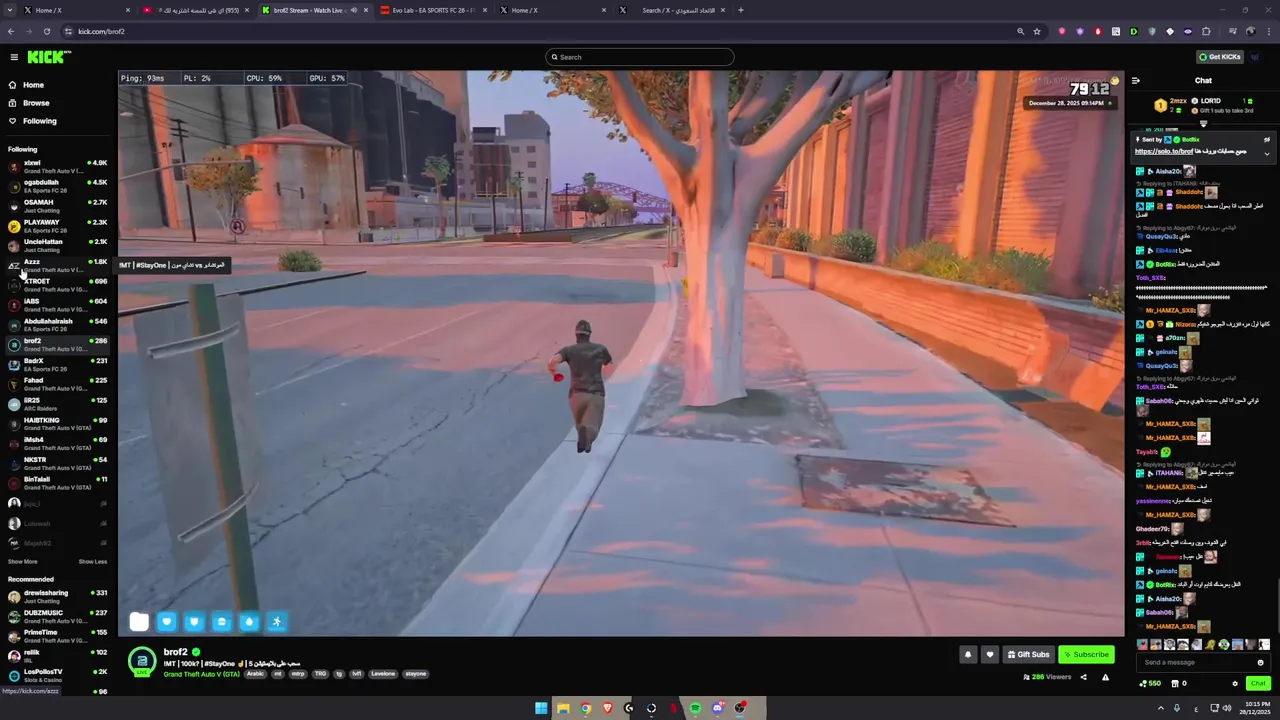
Task: Open Windows Start menu
Action: (541, 708)
